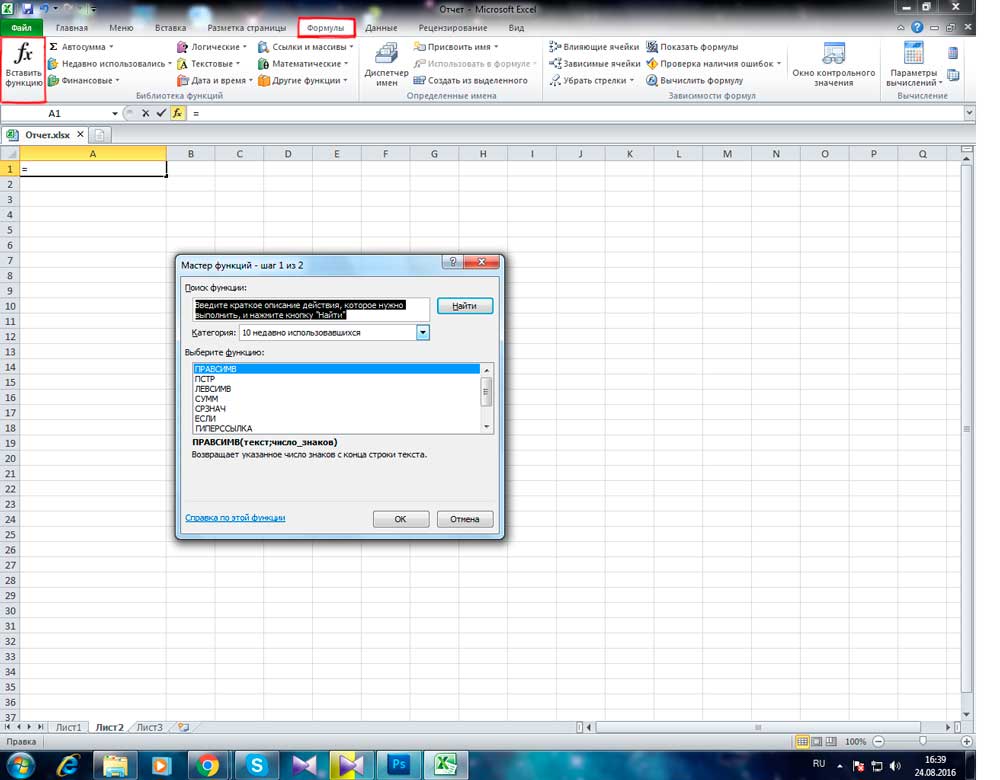This screenshot has height=780, width=1000.
Task: Confirm entry with formula bar checkmark
Action: 161,114
